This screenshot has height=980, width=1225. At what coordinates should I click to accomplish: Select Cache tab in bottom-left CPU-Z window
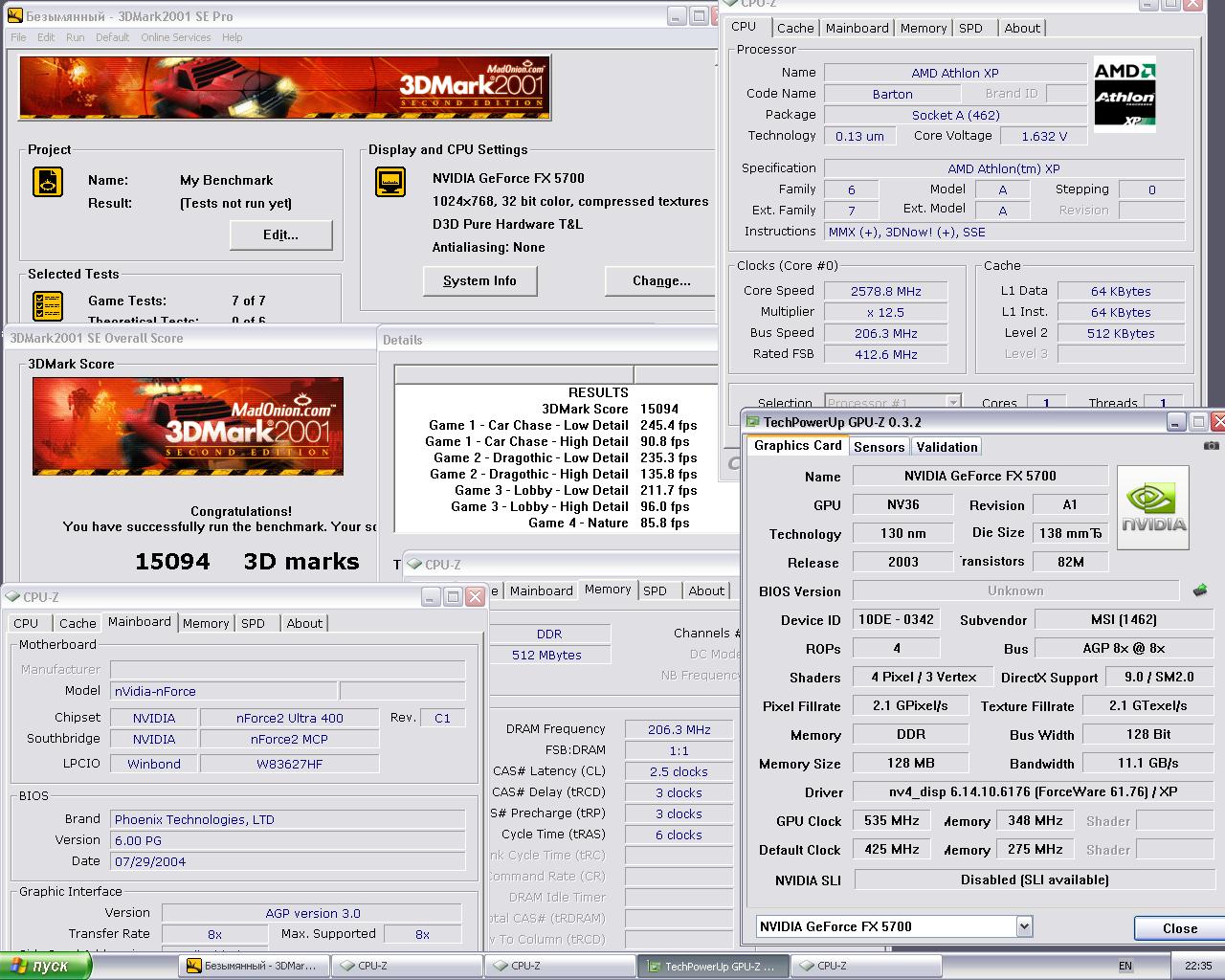(78, 623)
